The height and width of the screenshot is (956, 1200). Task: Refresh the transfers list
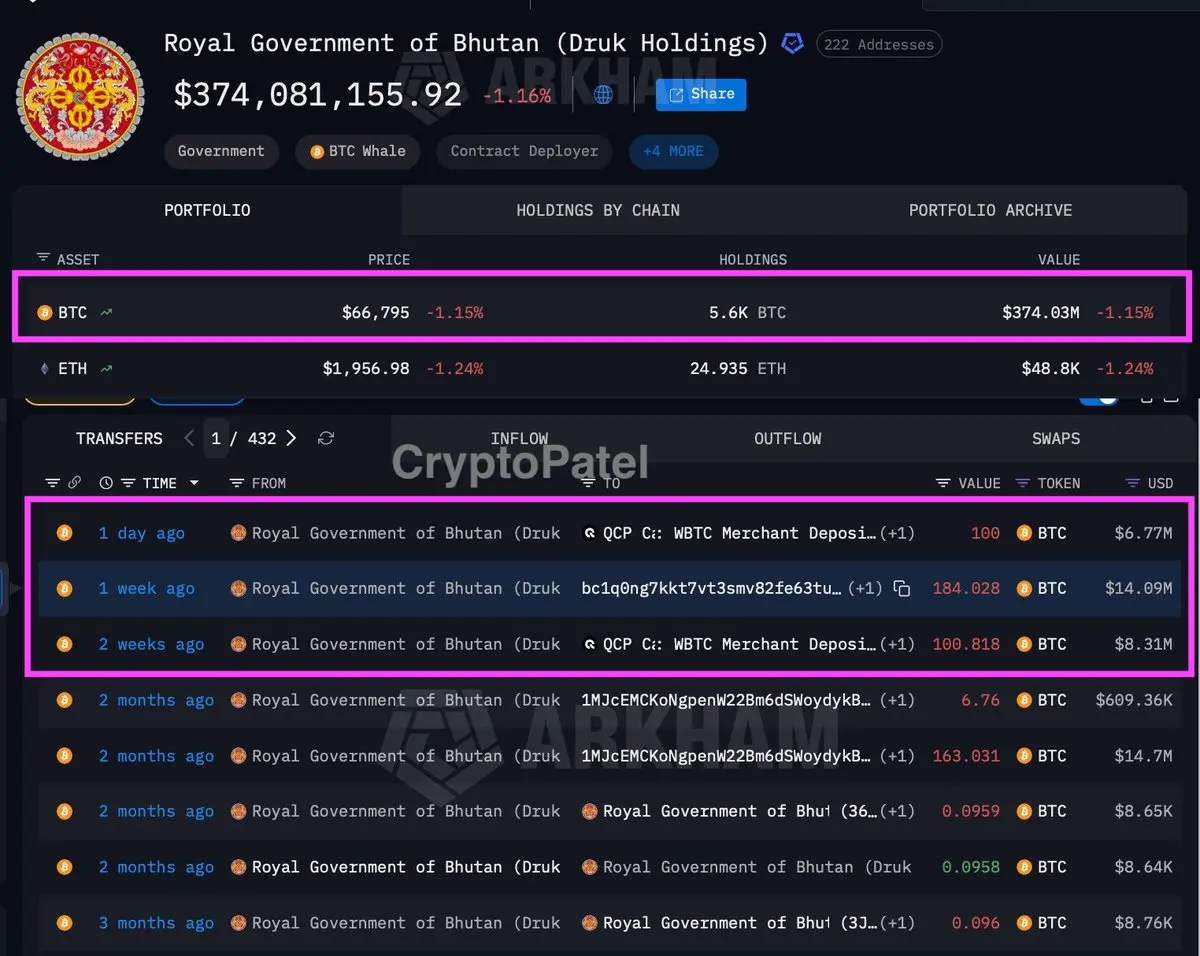(325, 438)
